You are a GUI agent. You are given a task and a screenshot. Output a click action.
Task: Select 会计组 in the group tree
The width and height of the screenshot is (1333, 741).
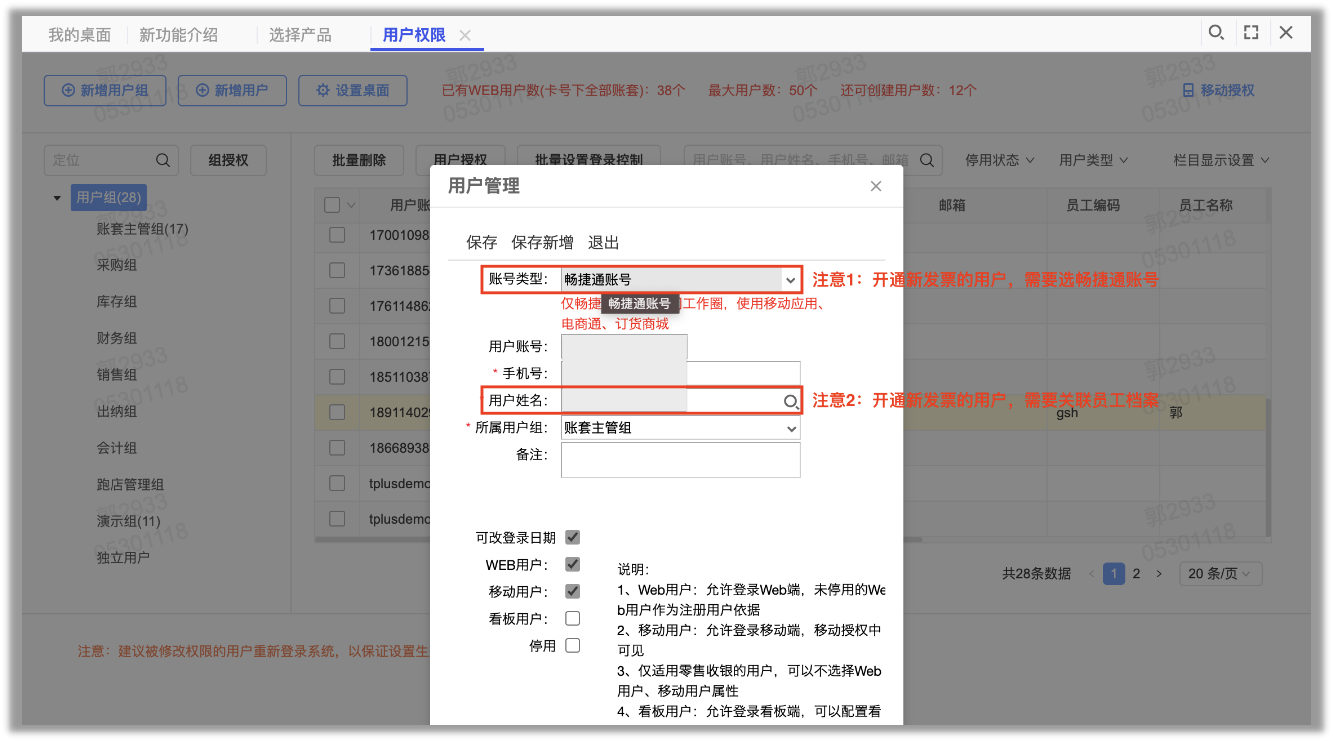pos(117,448)
